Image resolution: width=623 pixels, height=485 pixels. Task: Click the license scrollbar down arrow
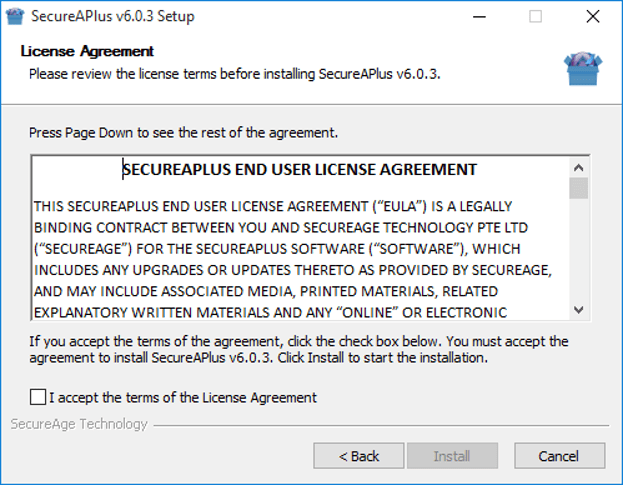[x=578, y=310]
